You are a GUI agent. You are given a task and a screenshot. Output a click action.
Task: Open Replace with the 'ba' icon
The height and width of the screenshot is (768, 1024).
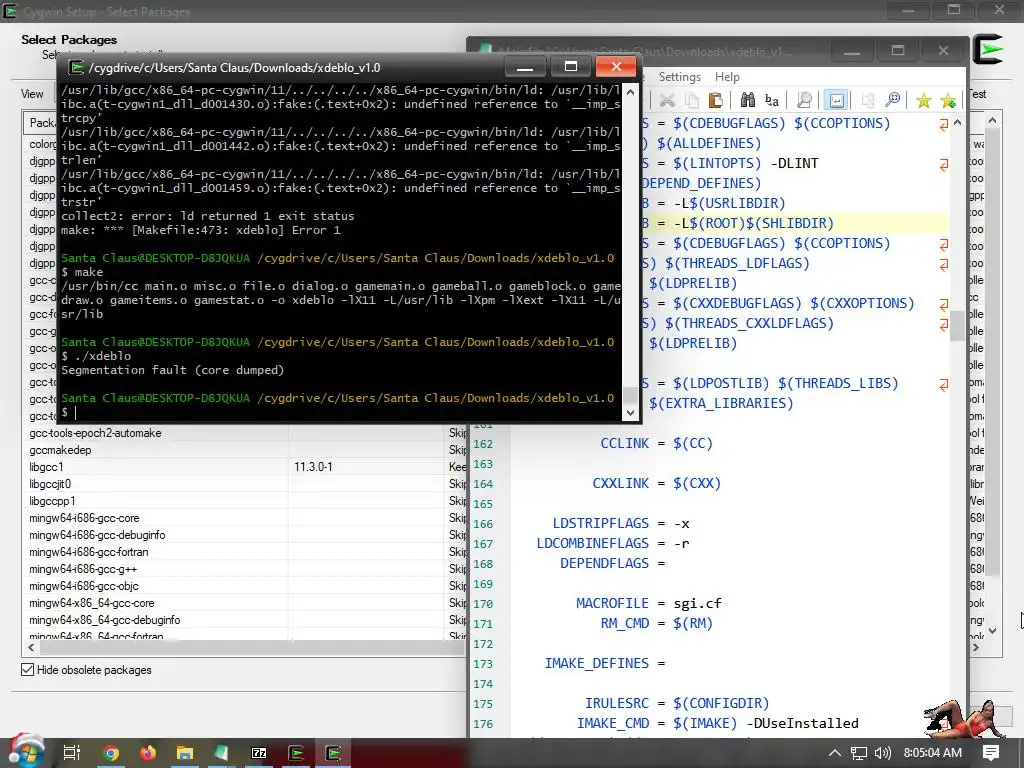[x=772, y=100]
